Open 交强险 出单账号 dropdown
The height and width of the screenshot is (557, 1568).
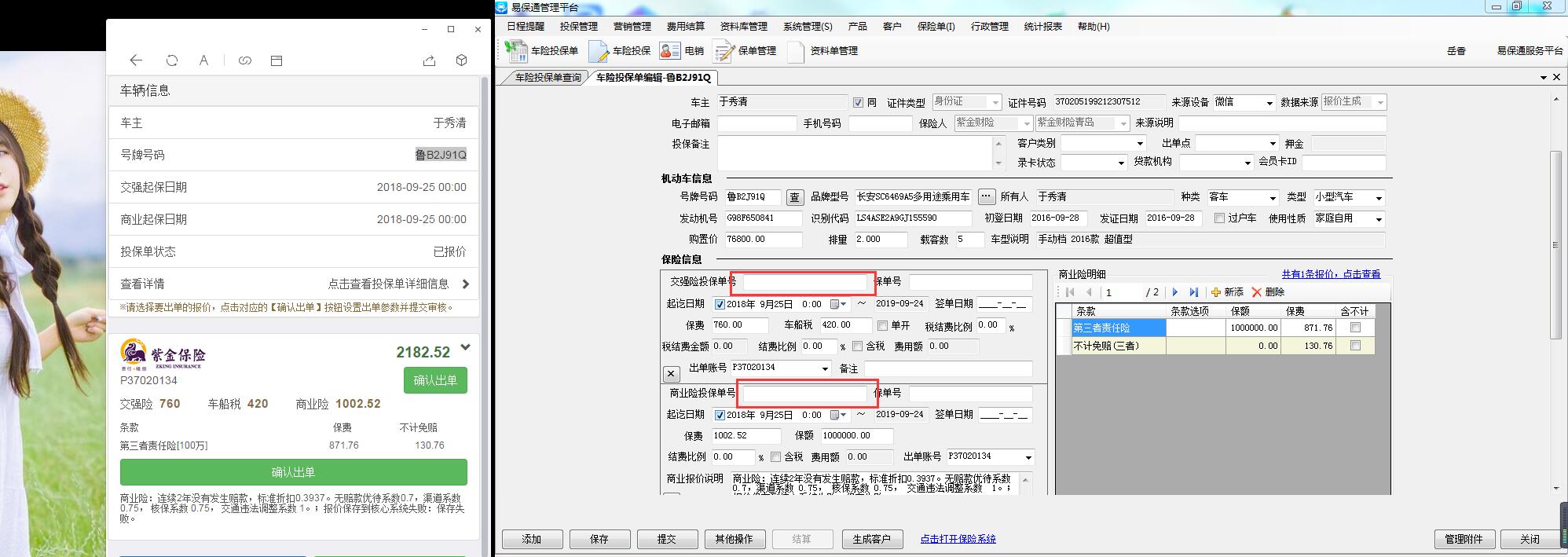point(825,368)
